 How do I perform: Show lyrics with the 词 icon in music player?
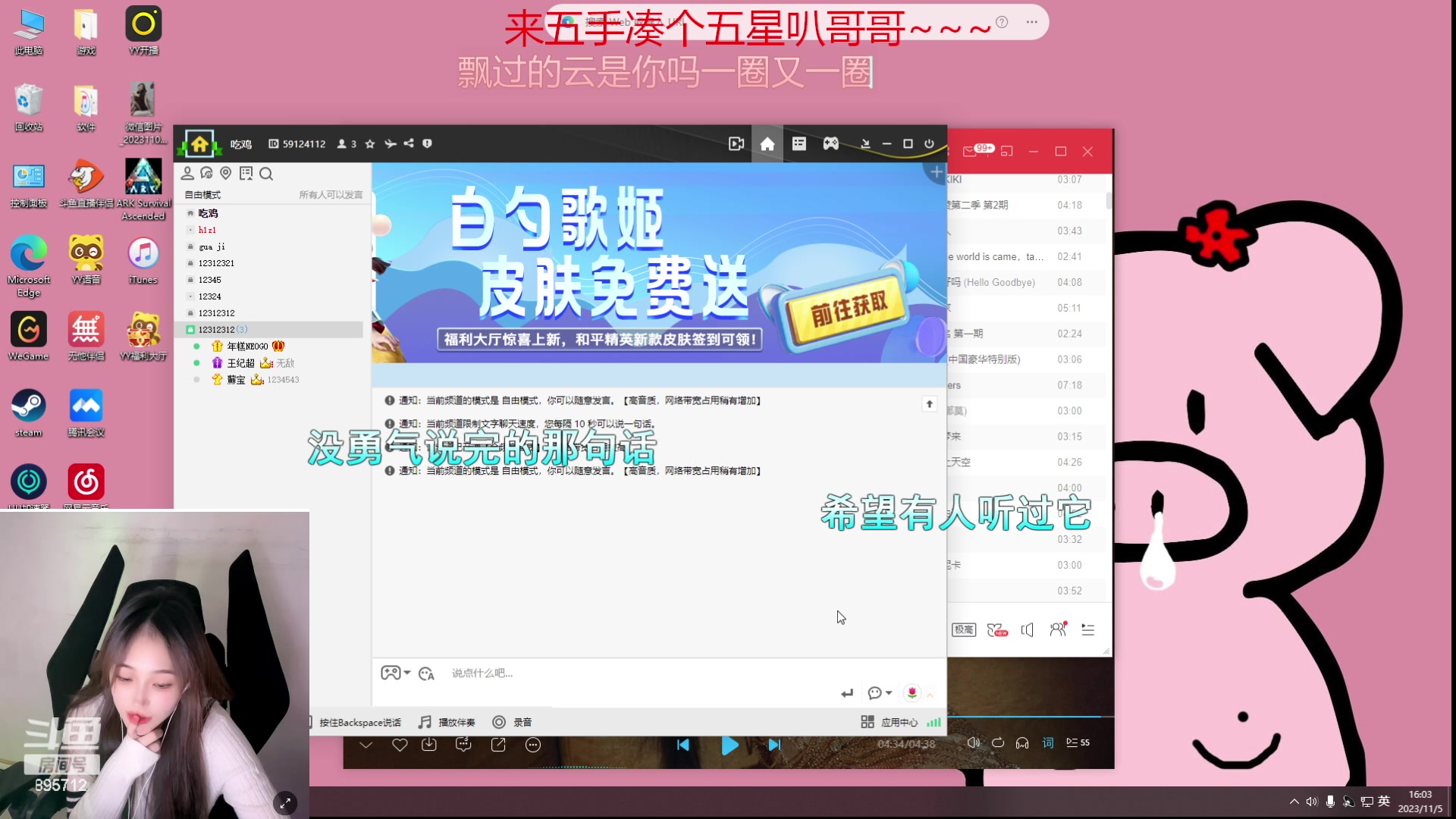coord(1048,743)
